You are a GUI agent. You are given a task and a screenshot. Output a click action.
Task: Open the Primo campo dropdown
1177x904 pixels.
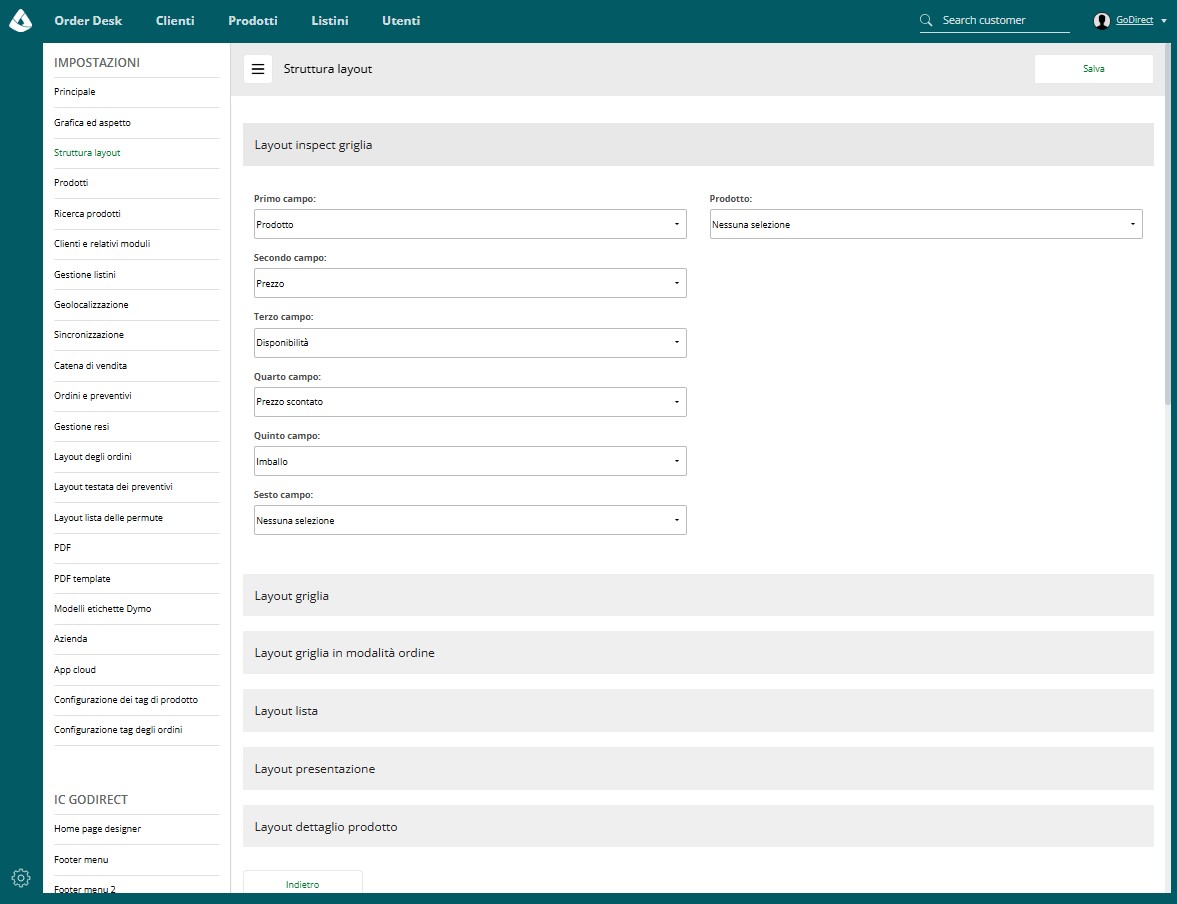pyautogui.click(x=470, y=224)
